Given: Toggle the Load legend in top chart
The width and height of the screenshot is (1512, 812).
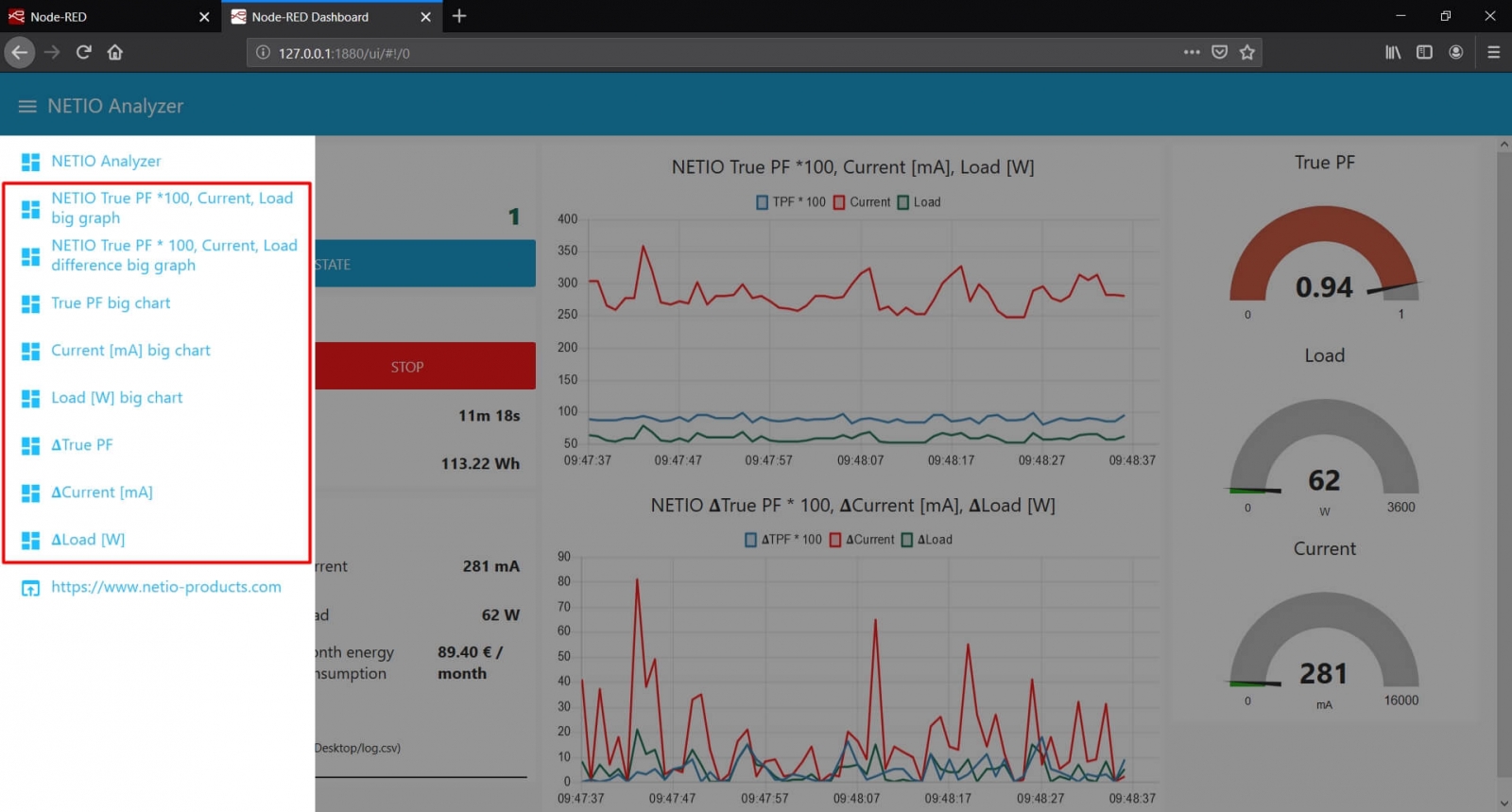Looking at the screenshot, I should point(919,202).
